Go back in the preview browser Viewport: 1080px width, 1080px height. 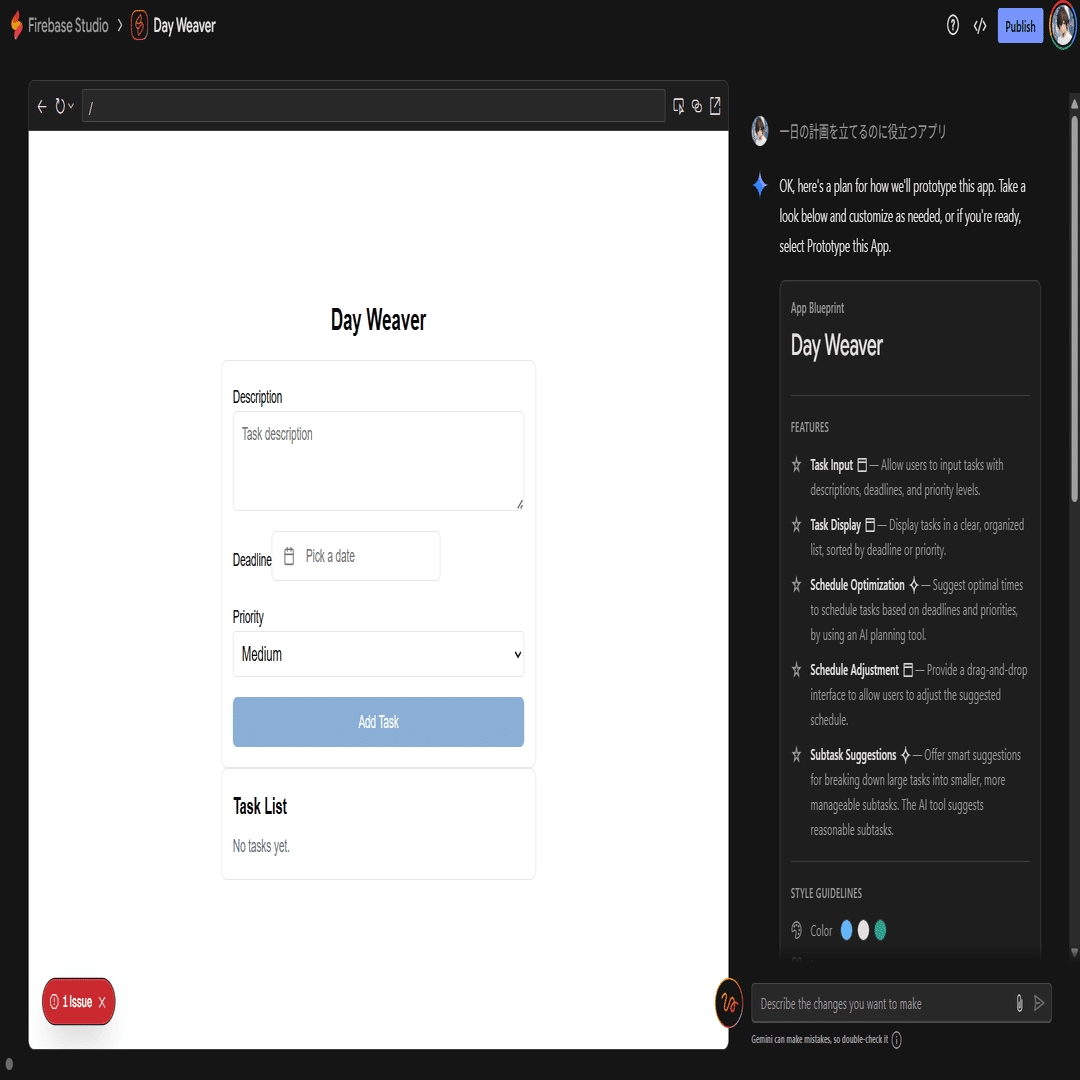(42, 106)
